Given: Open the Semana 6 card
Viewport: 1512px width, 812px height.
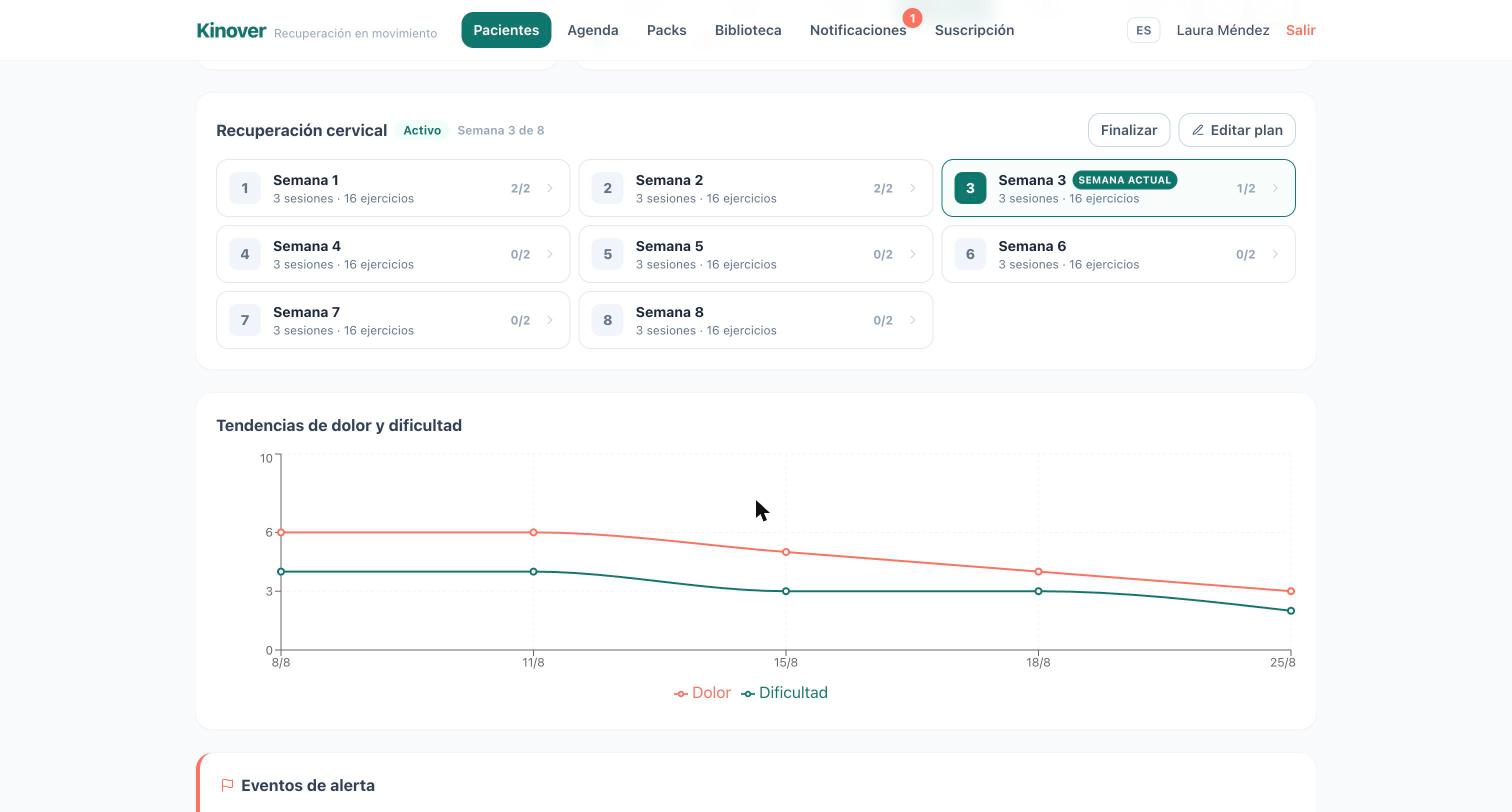Looking at the screenshot, I should [1118, 254].
